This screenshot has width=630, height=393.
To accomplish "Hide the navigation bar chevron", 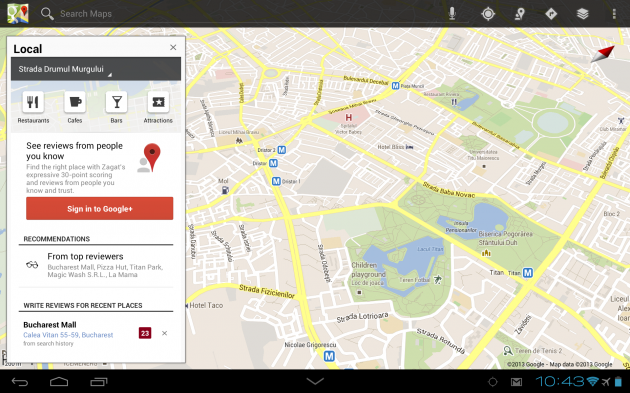I will point(315,381).
